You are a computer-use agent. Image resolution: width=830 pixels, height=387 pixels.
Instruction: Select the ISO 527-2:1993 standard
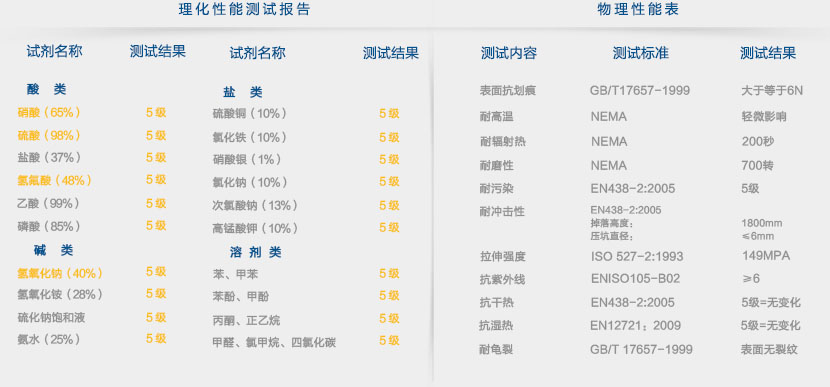coord(637,257)
